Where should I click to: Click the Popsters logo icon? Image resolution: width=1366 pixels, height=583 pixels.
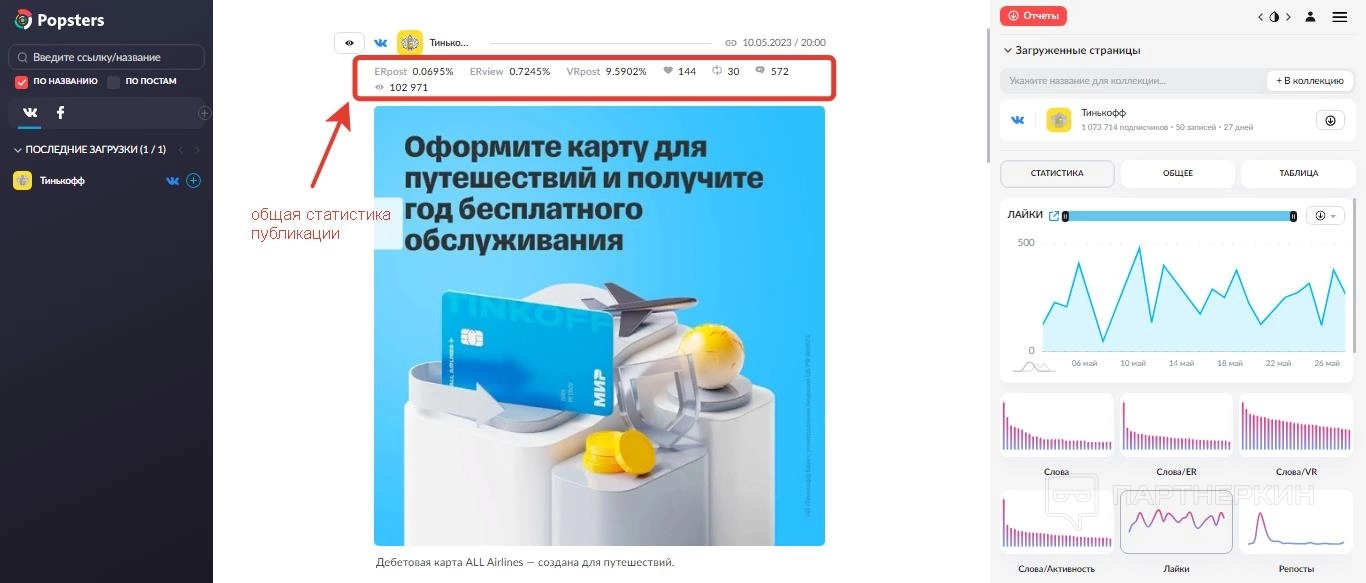[x=23, y=20]
